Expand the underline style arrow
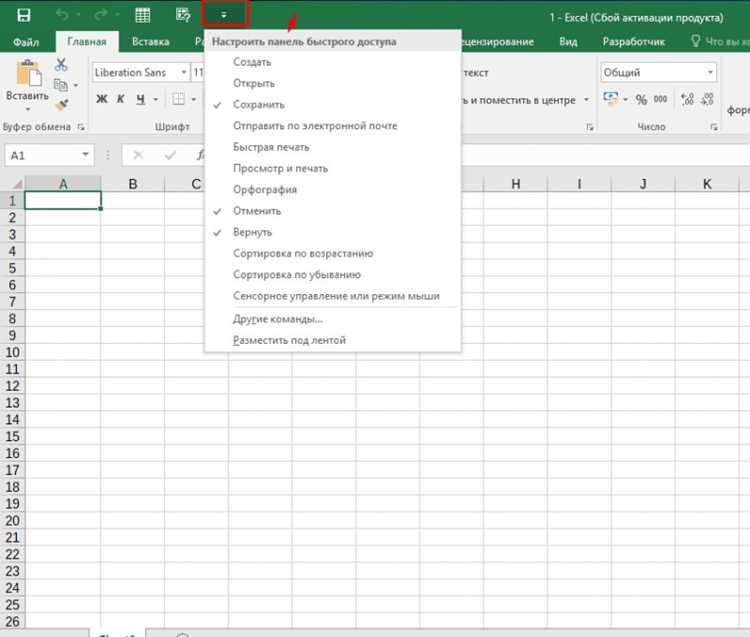 [155, 99]
